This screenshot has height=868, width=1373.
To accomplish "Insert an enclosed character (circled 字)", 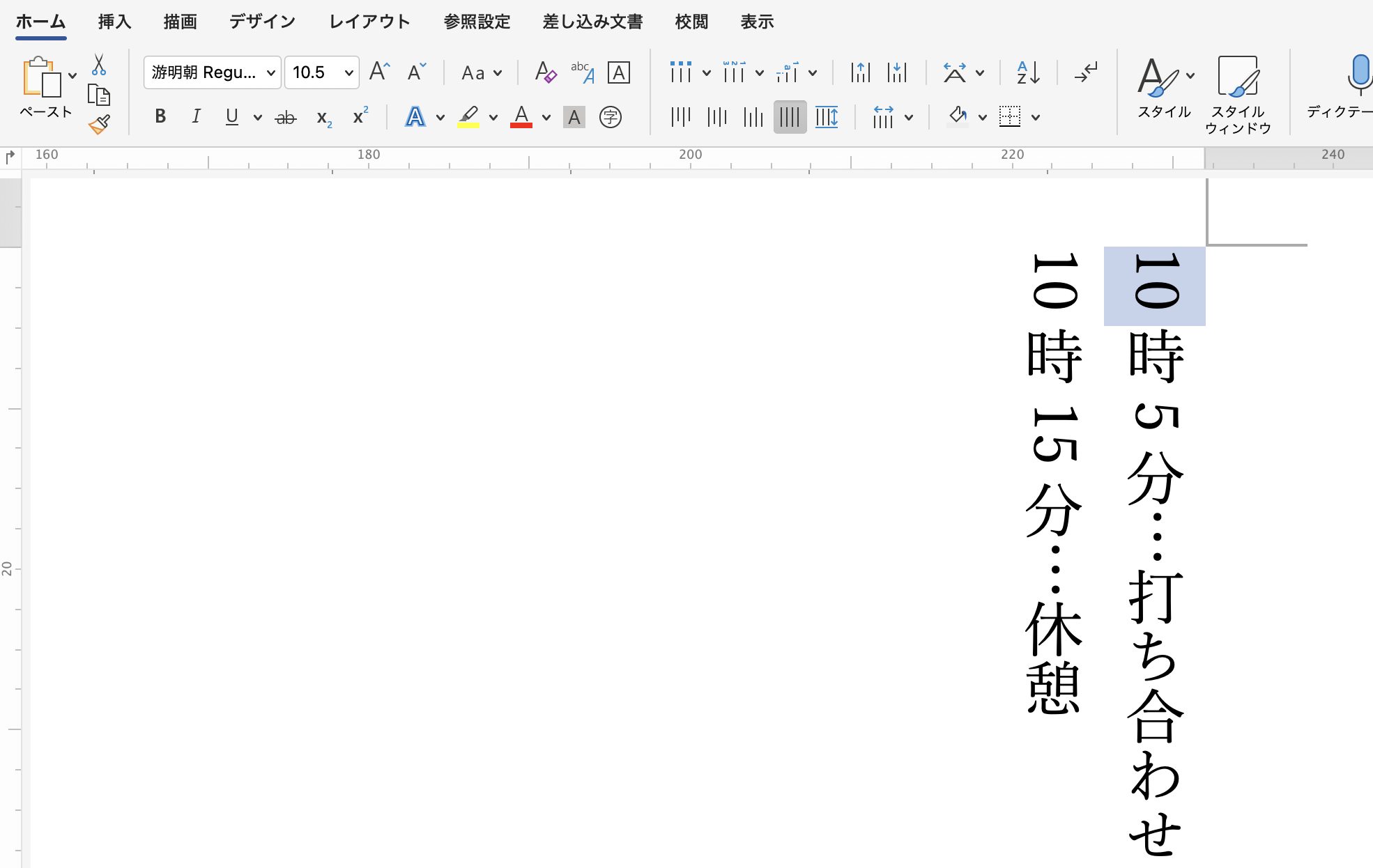I will point(611,117).
